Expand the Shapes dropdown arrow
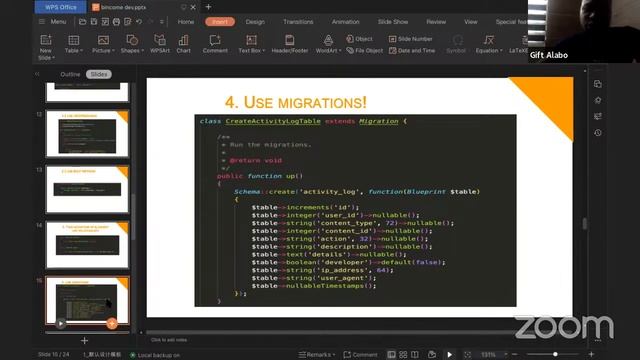Screen dimensions: 640x360 pos(142,51)
